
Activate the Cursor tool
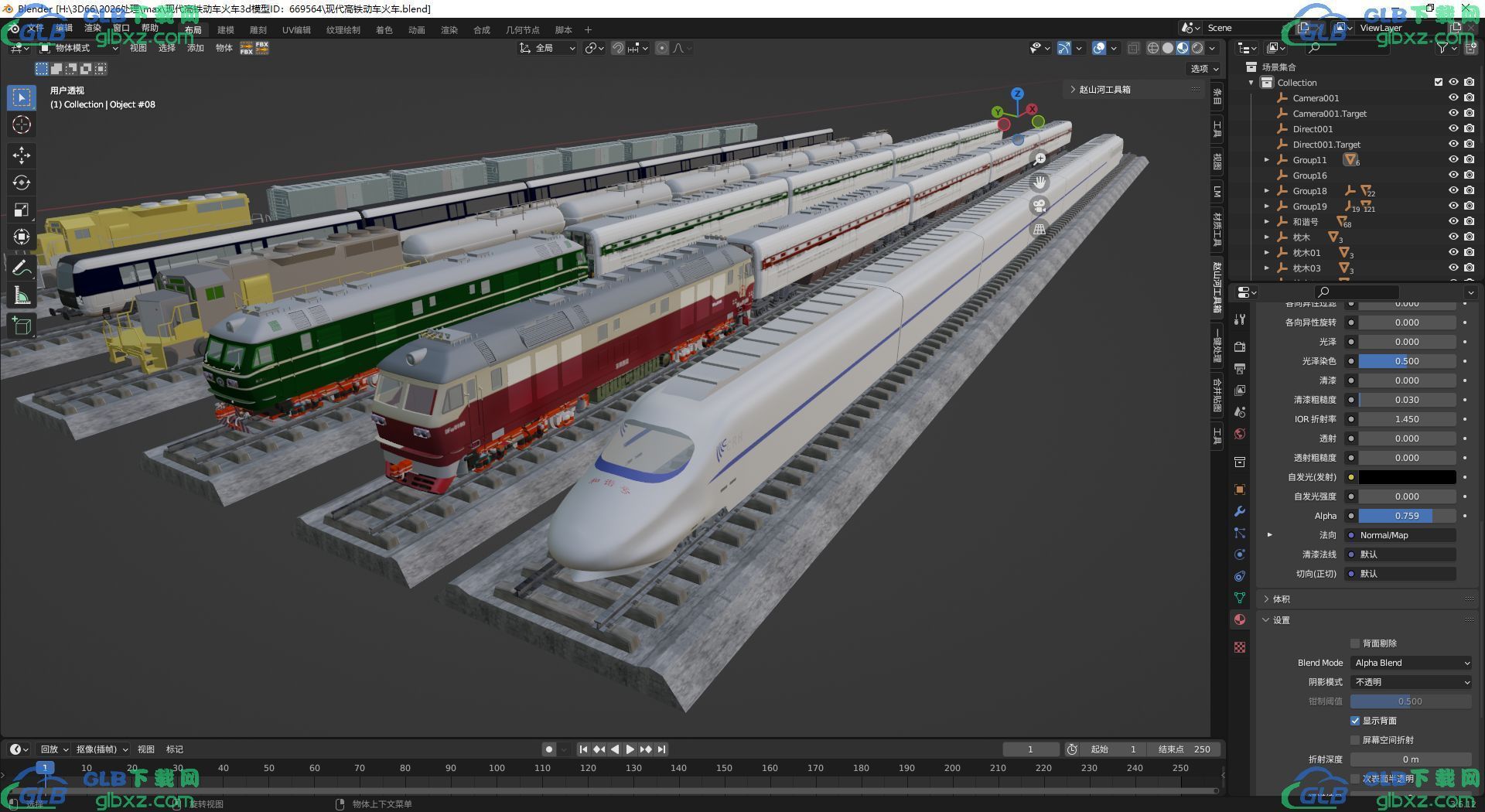pos(22,125)
